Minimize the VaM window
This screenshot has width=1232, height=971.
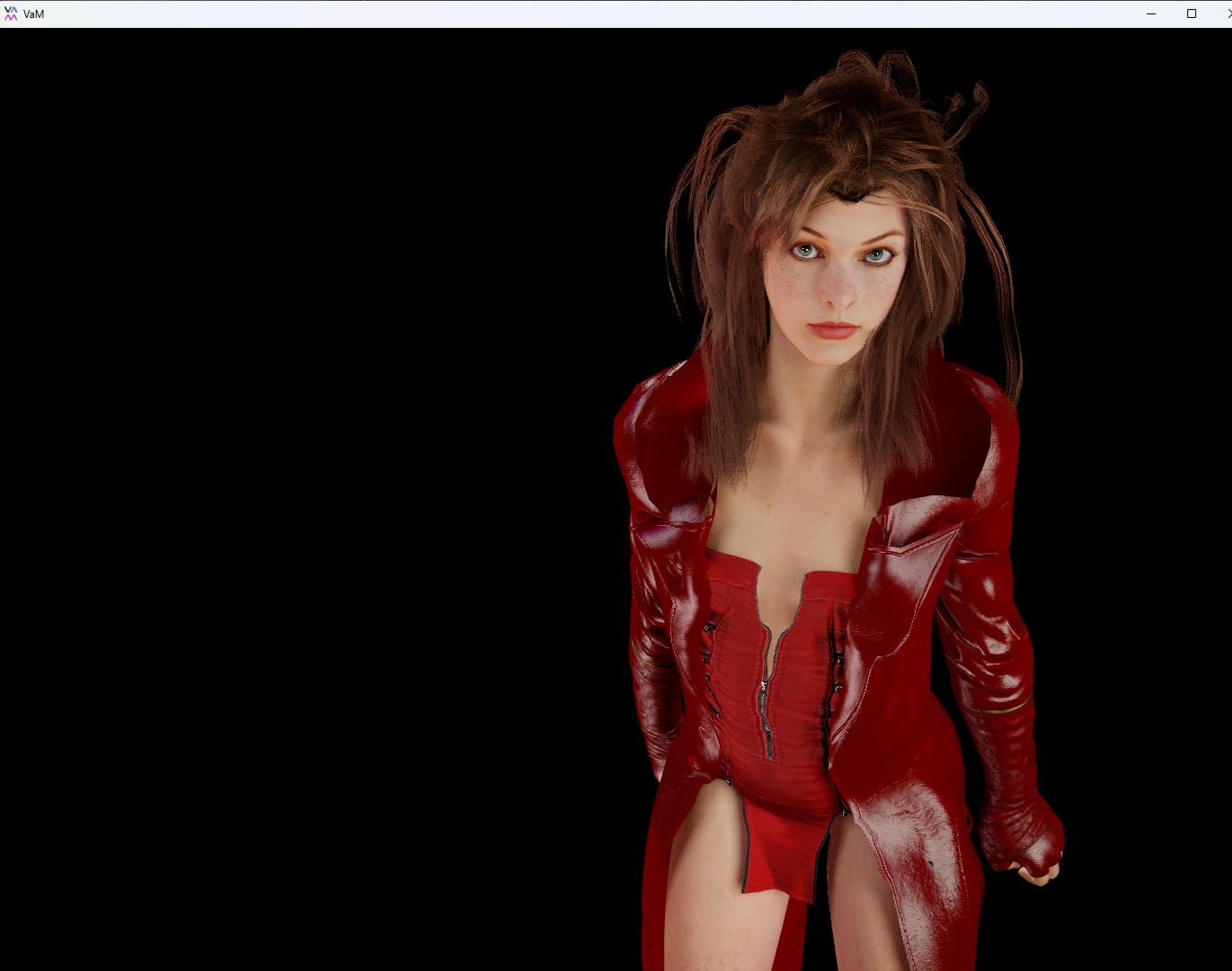[x=1151, y=13]
